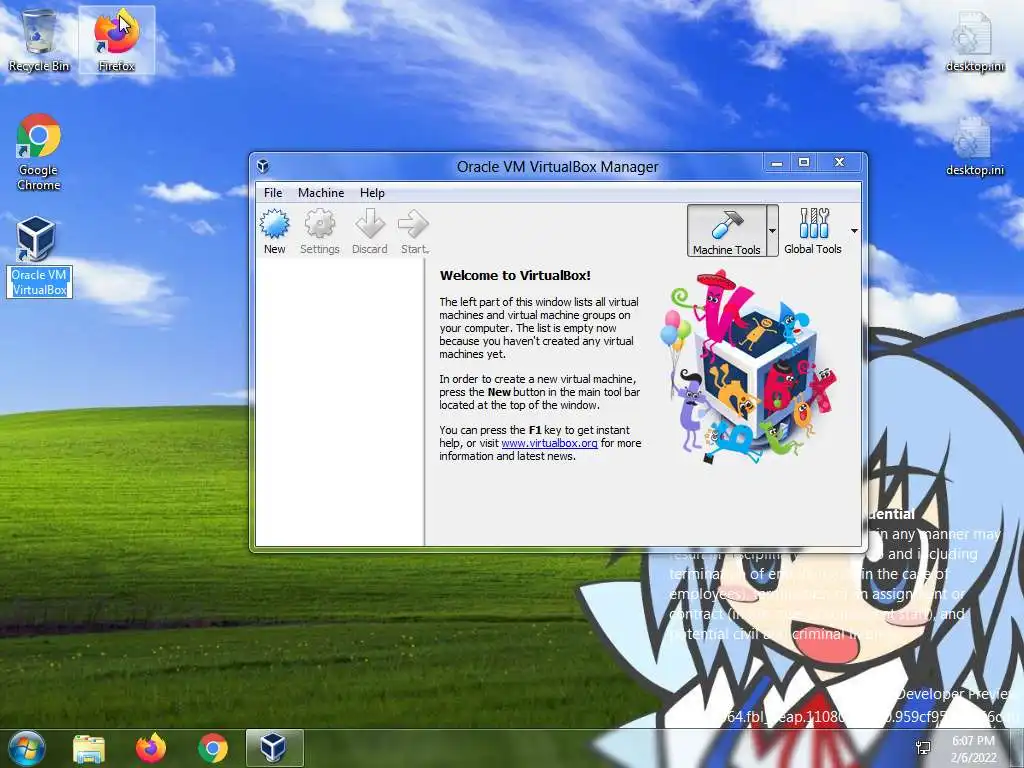Launch Chrome from the taskbar
This screenshot has width=1024, height=768.
click(213, 748)
